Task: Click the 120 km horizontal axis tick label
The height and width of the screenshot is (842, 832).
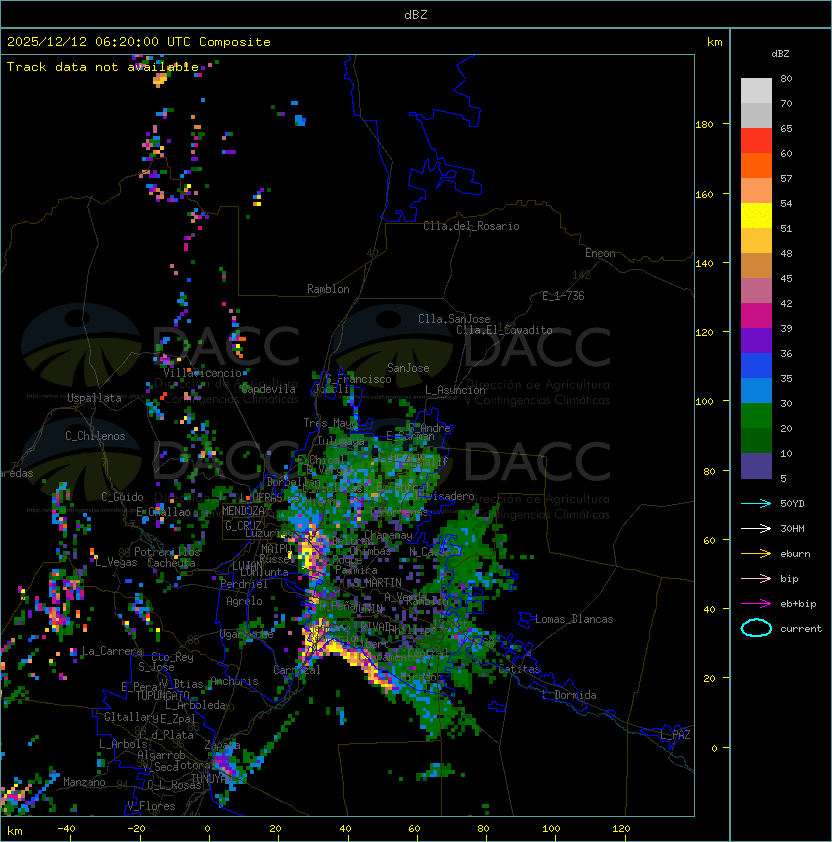Action: pyautogui.click(x=621, y=829)
